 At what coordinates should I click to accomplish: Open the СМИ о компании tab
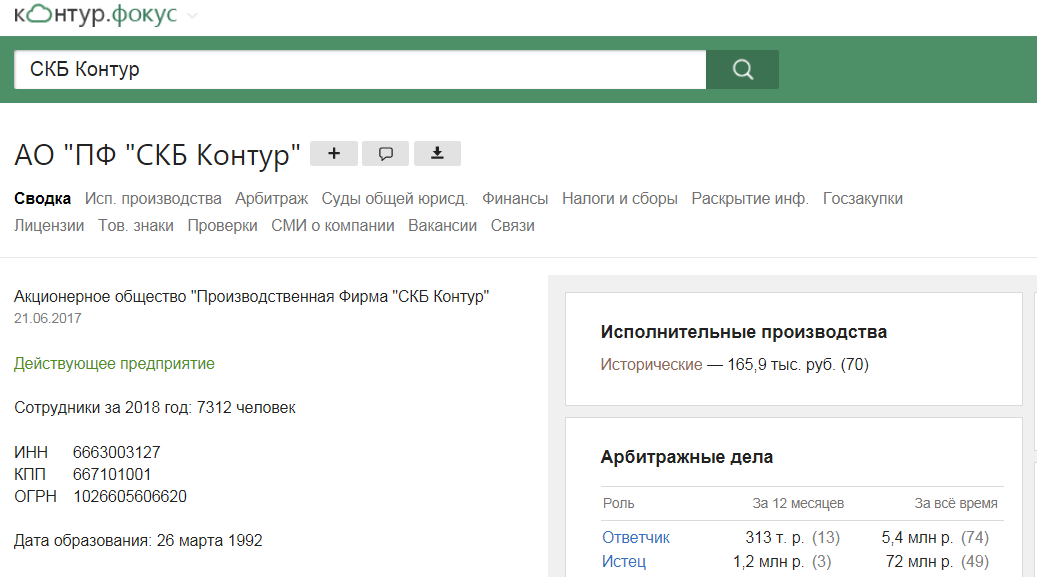[x=333, y=226]
